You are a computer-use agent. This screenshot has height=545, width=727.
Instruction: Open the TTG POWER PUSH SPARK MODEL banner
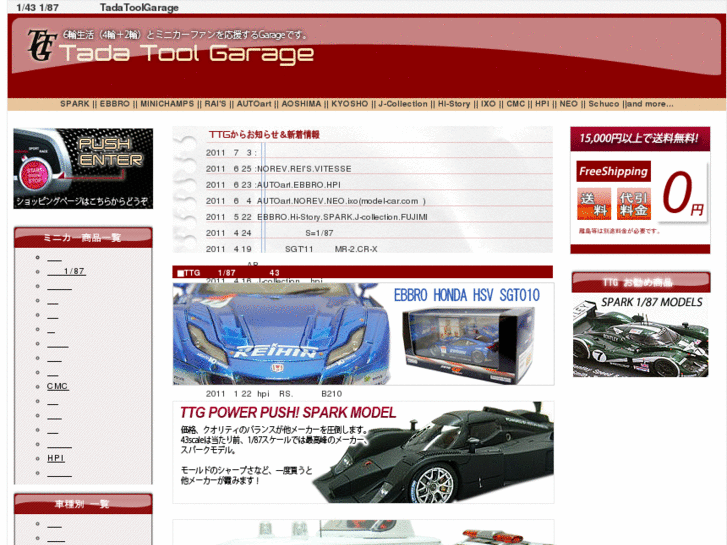click(364, 452)
